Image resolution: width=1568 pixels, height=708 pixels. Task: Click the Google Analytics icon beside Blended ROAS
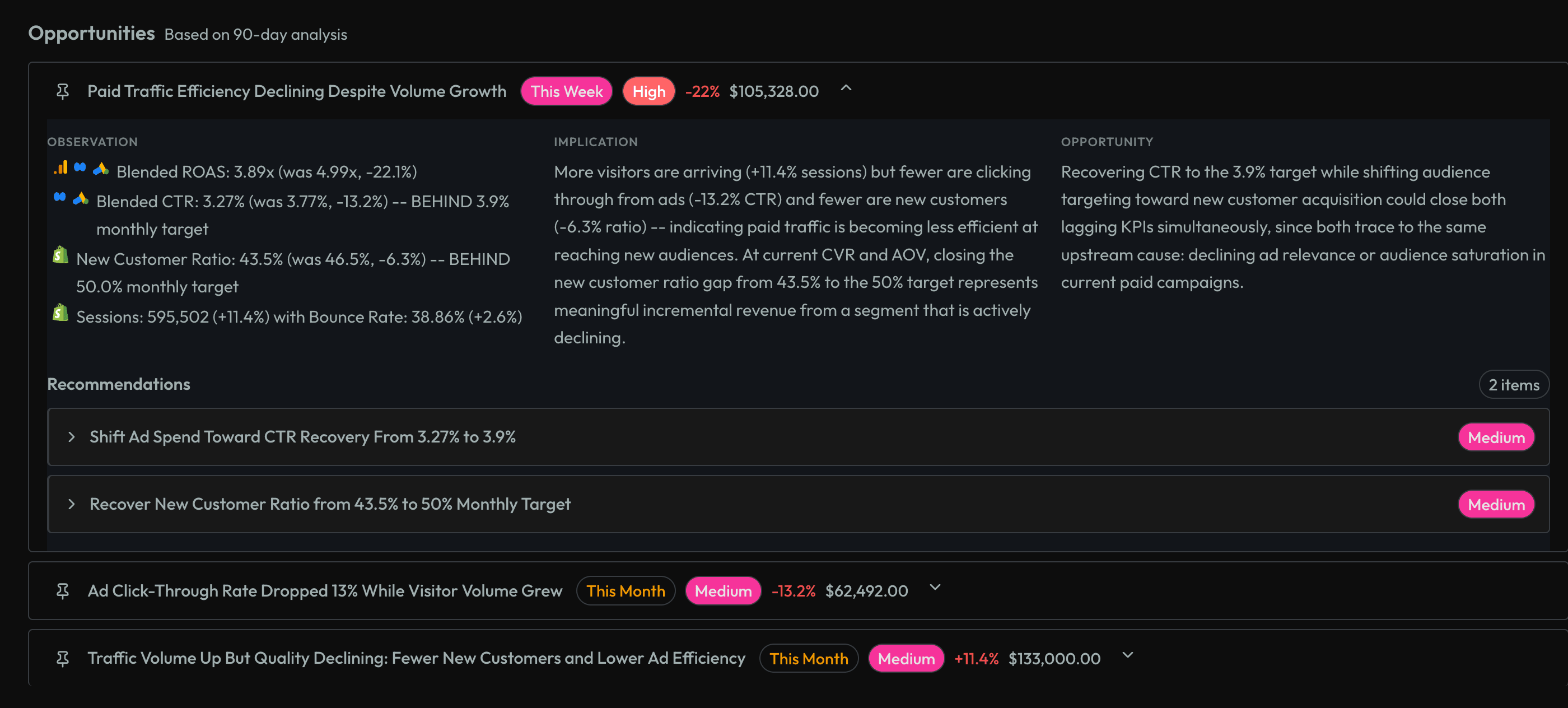point(61,168)
